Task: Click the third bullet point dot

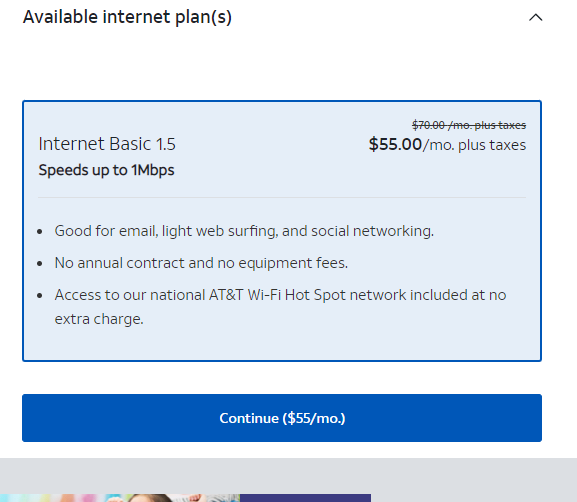Action: [40, 296]
